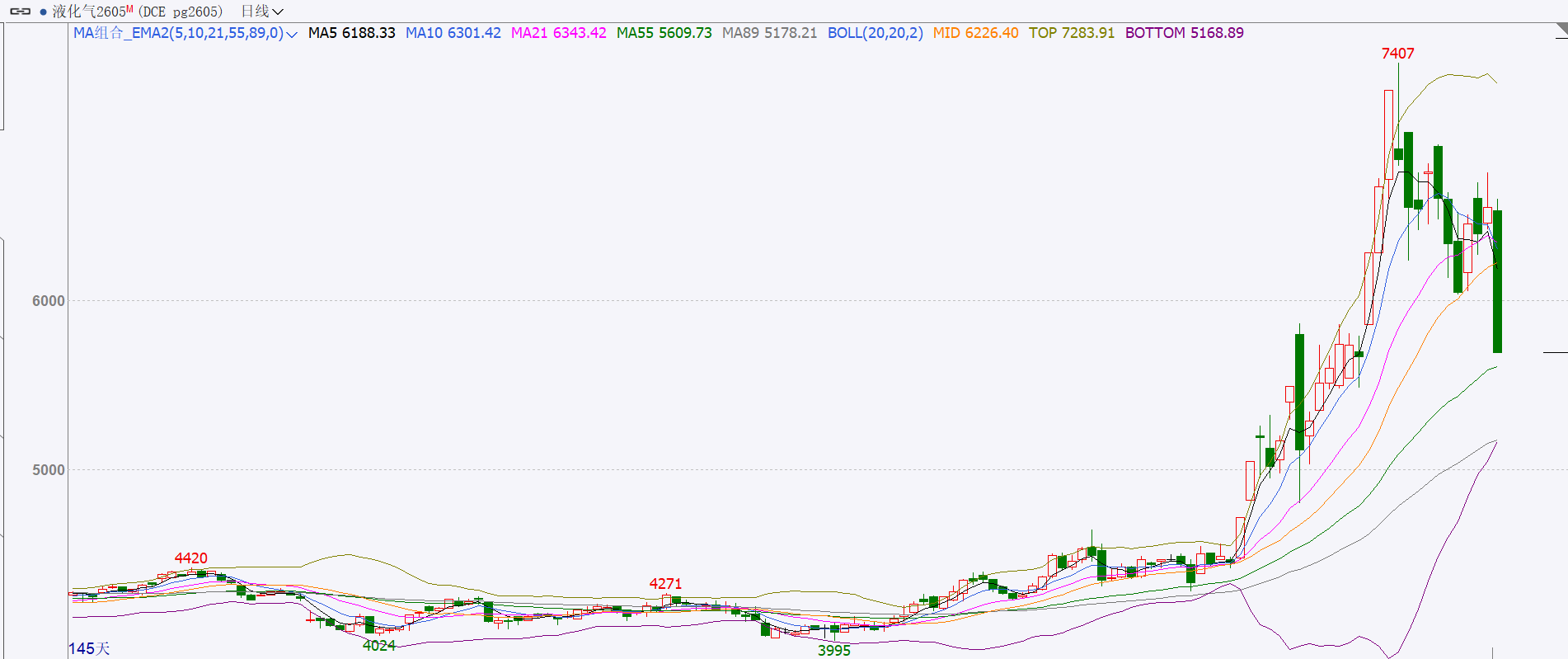Viewport: 1568px width, 659px height.
Task: Click the green MA55 5609.73 legend
Action: coord(664,33)
